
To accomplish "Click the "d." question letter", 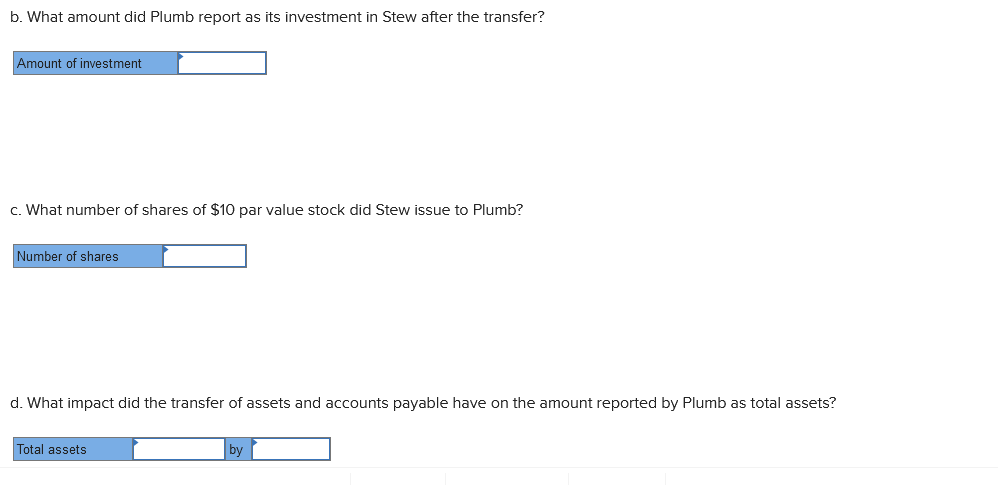I will coord(17,403).
